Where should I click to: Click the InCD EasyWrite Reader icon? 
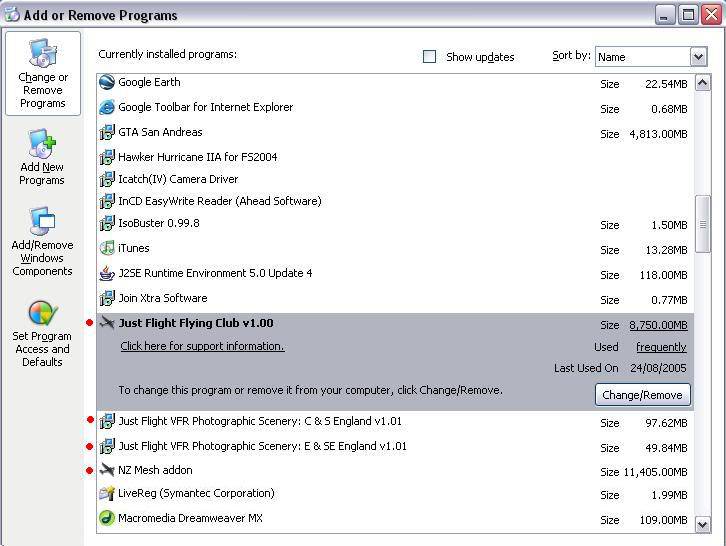point(107,201)
